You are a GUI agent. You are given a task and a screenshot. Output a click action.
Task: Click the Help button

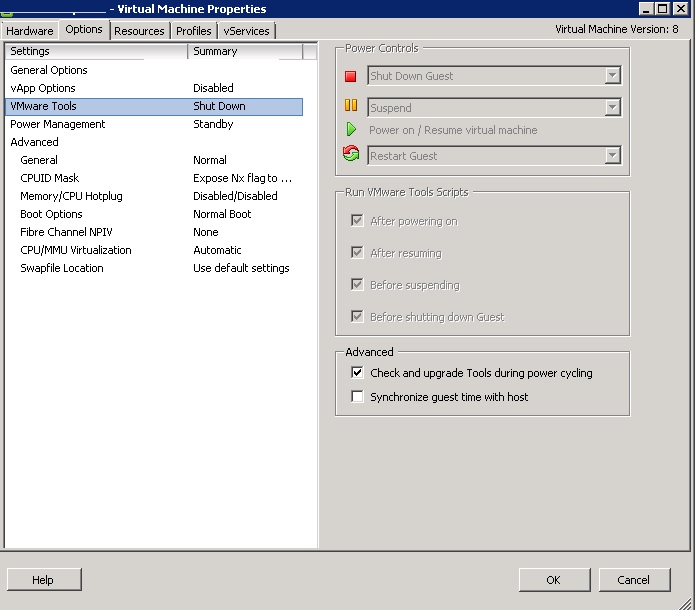(44, 580)
